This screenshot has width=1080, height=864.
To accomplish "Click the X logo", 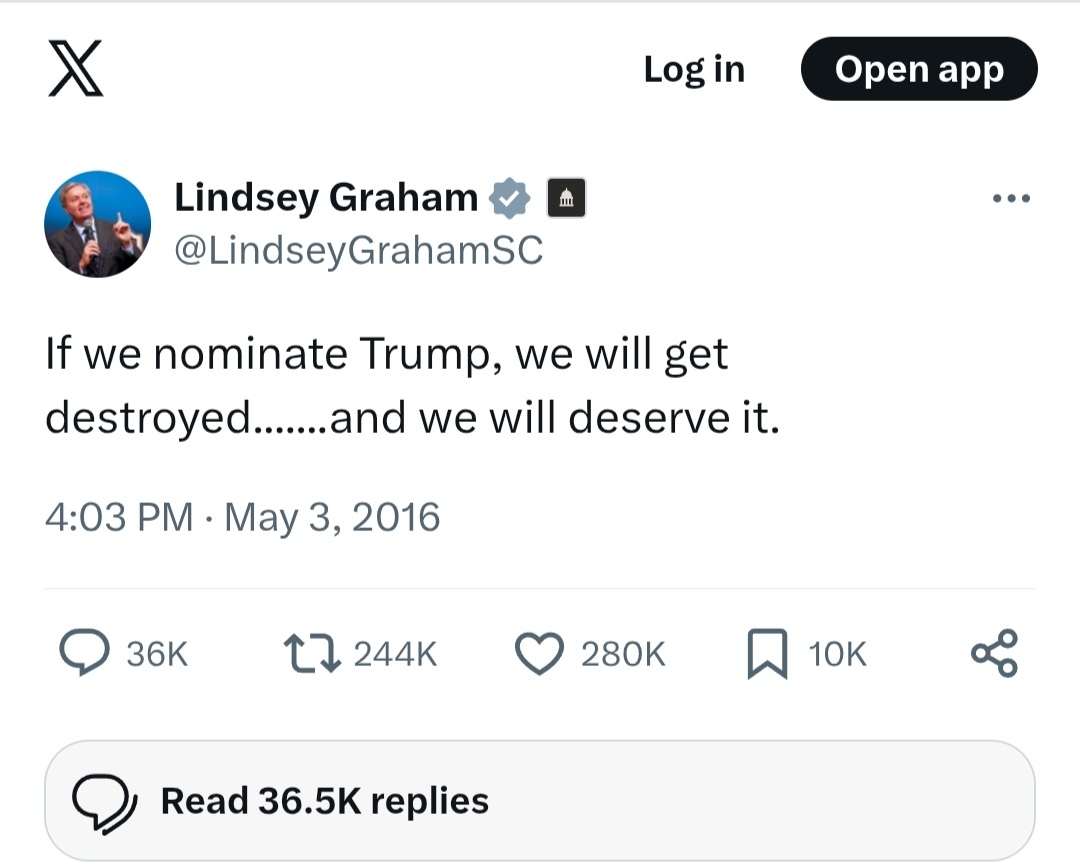I will [76, 70].
